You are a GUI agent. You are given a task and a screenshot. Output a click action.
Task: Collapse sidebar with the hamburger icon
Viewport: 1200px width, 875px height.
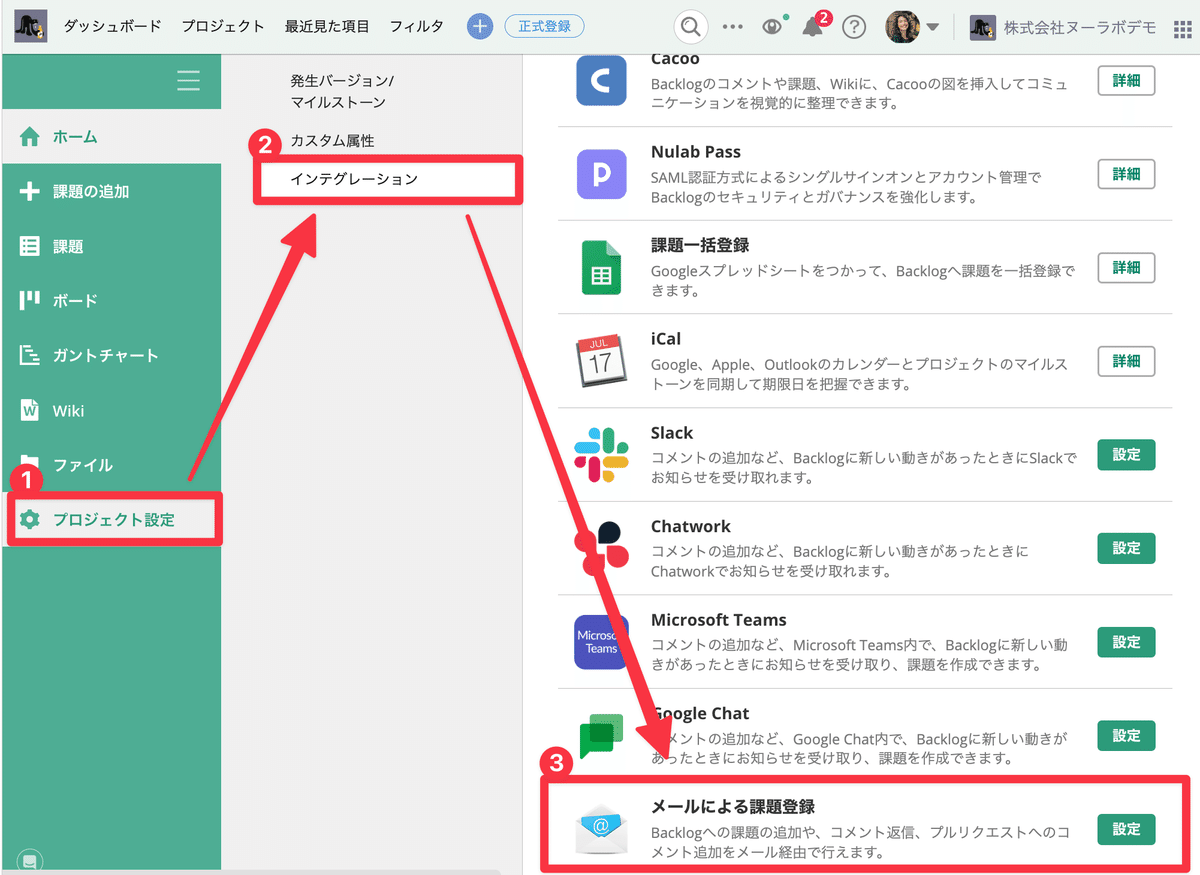click(x=188, y=82)
